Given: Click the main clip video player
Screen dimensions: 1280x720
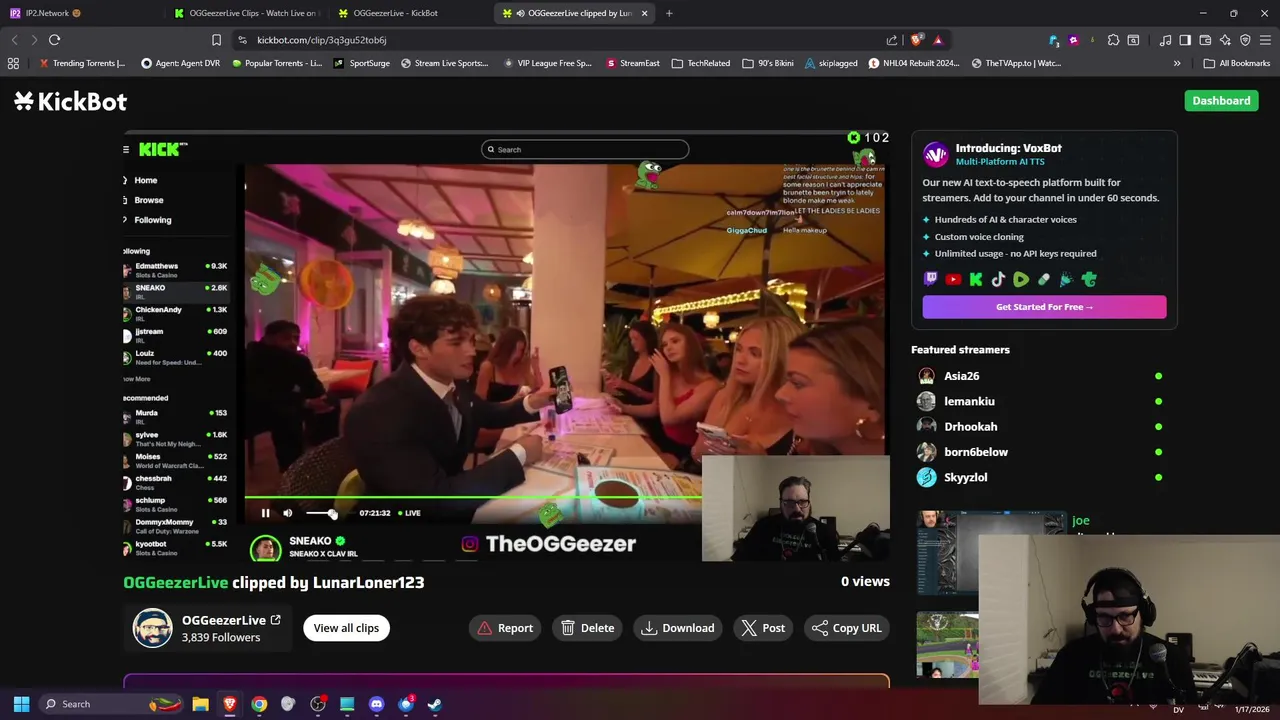Looking at the screenshot, I should tap(506, 346).
